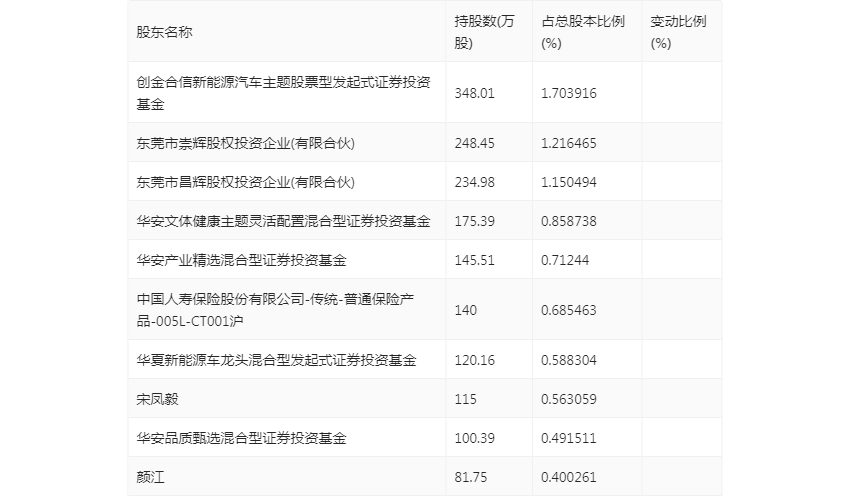Click the 股东名称 column header
The width and height of the screenshot is (850, 496).
tap(164, 32)
